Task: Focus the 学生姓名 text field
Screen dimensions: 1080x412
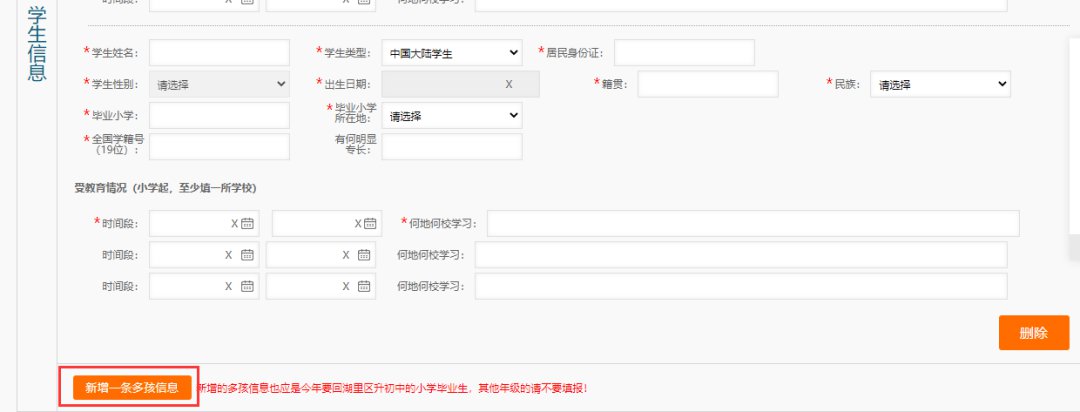Action: coord(219,53)
